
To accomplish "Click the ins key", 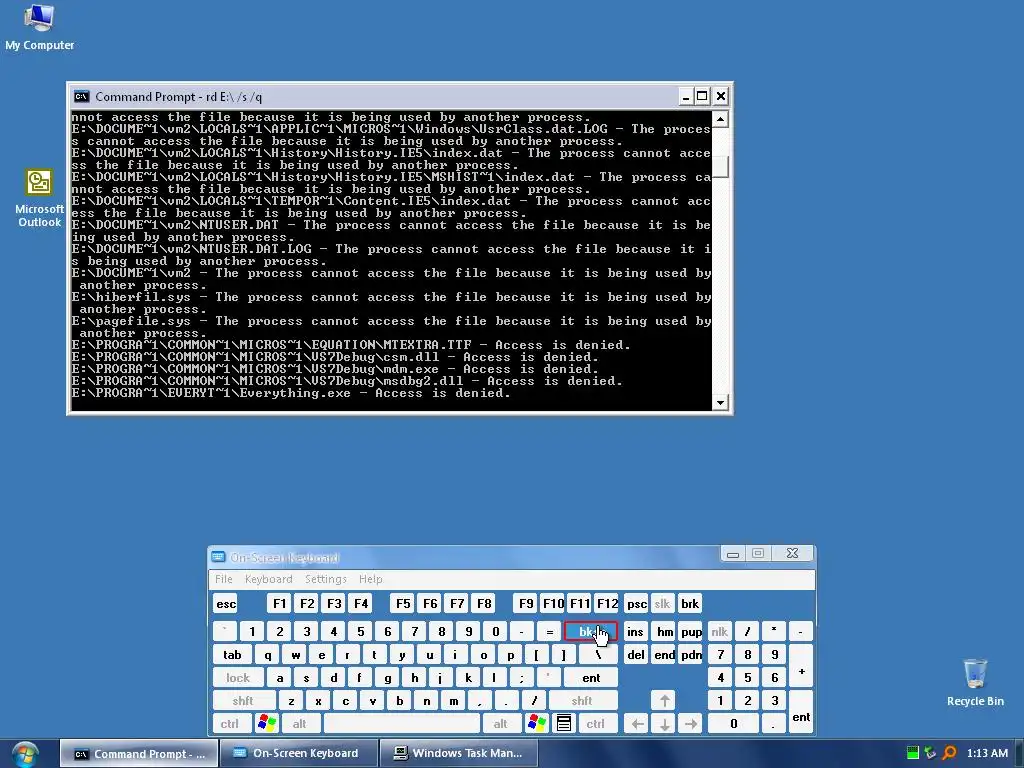I will [x=635, y=632].
